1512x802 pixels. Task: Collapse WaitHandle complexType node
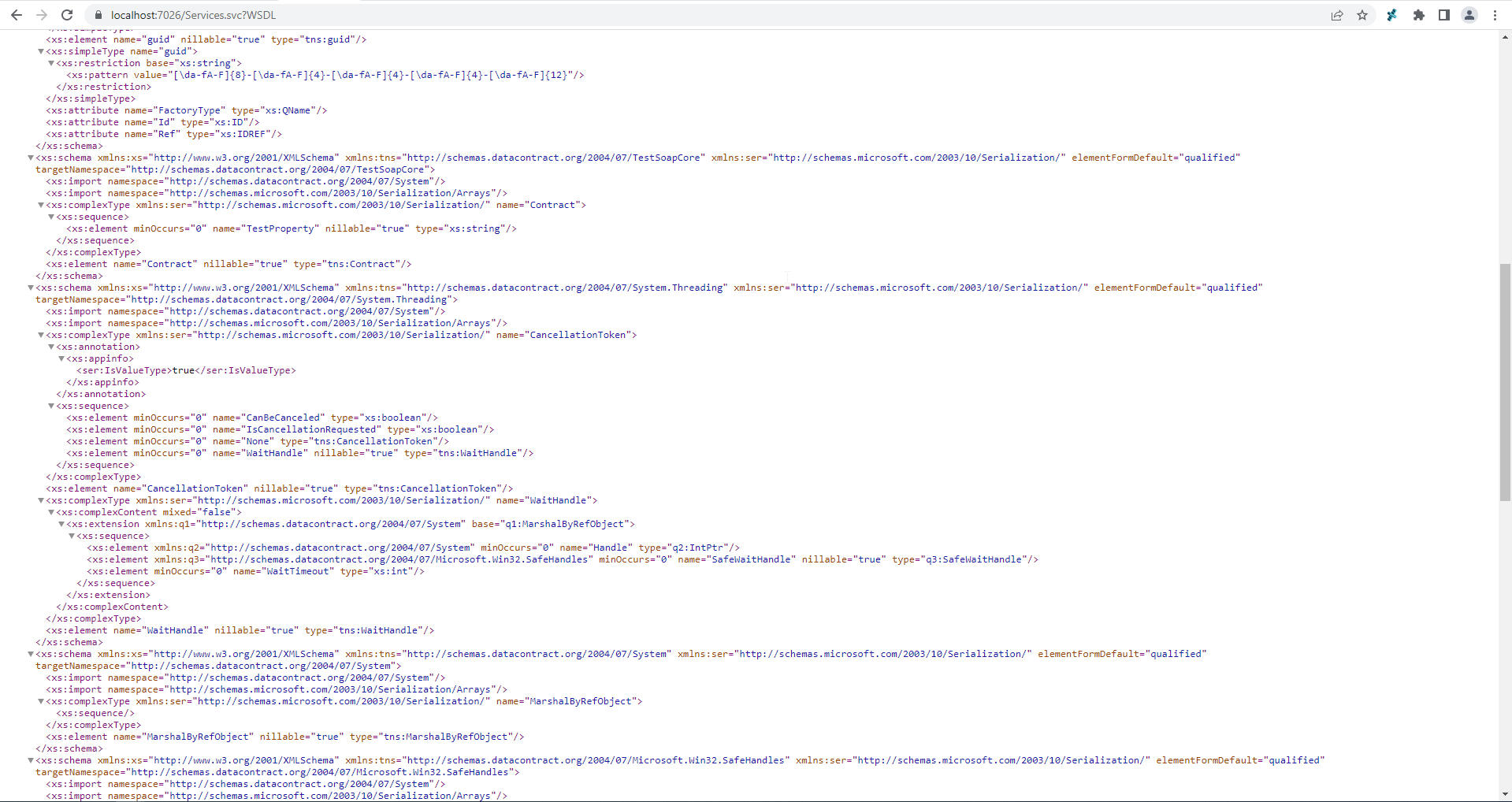click(x=41, y=501)
